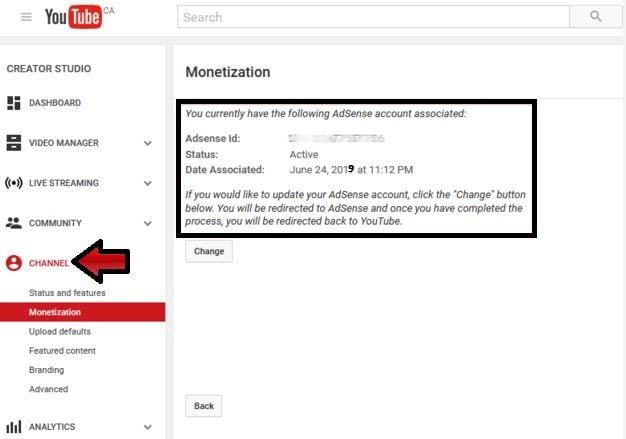
Task: Select the CHANNEL section label
Action: coord(49,263)
